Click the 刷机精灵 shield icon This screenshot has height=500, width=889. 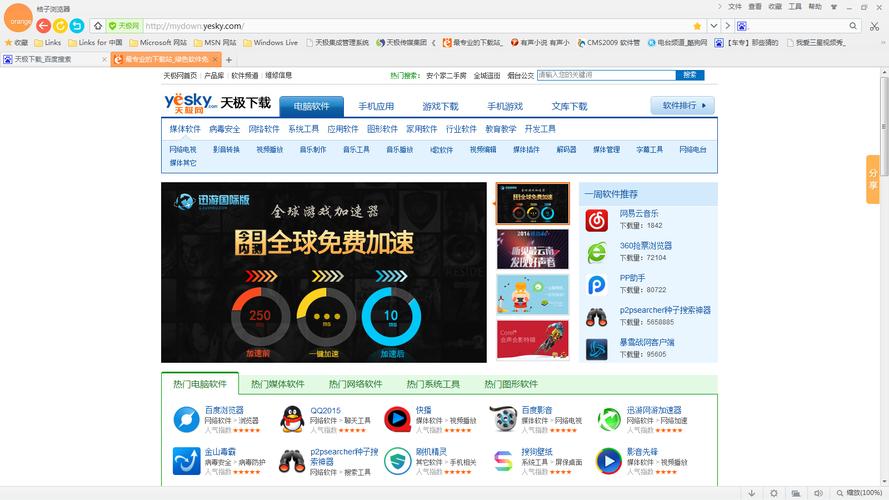397,461
